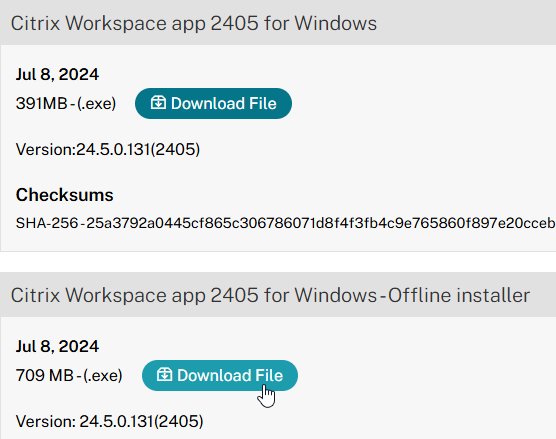The image size is (556, 439).
Task: Select the 709 MB file size text
Action: 45,376
